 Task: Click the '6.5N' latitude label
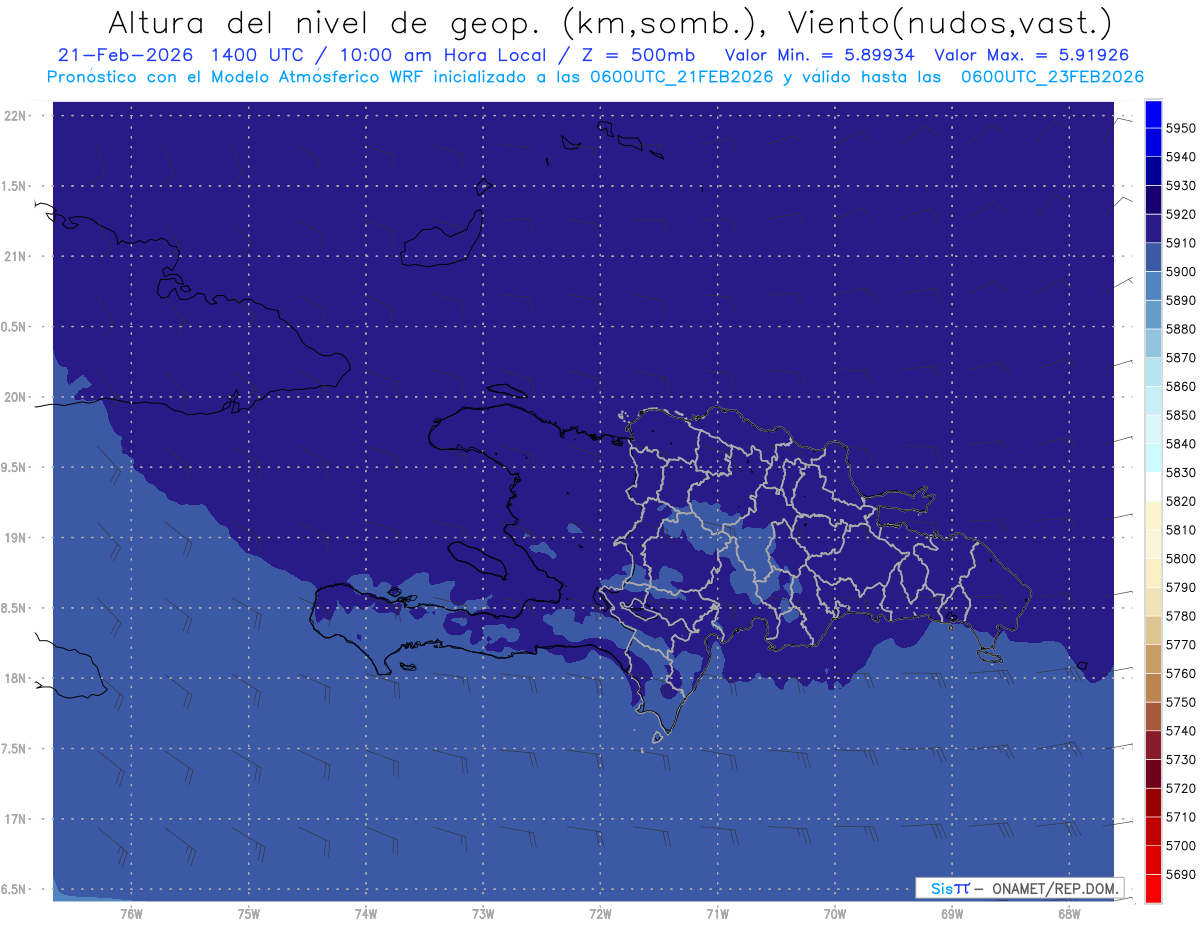[x=15, y=889]
